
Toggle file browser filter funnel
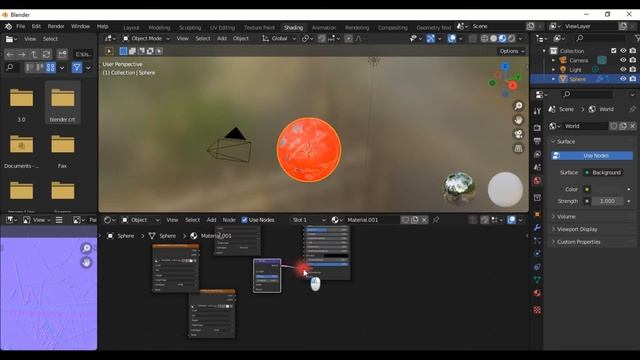(77, 68)
